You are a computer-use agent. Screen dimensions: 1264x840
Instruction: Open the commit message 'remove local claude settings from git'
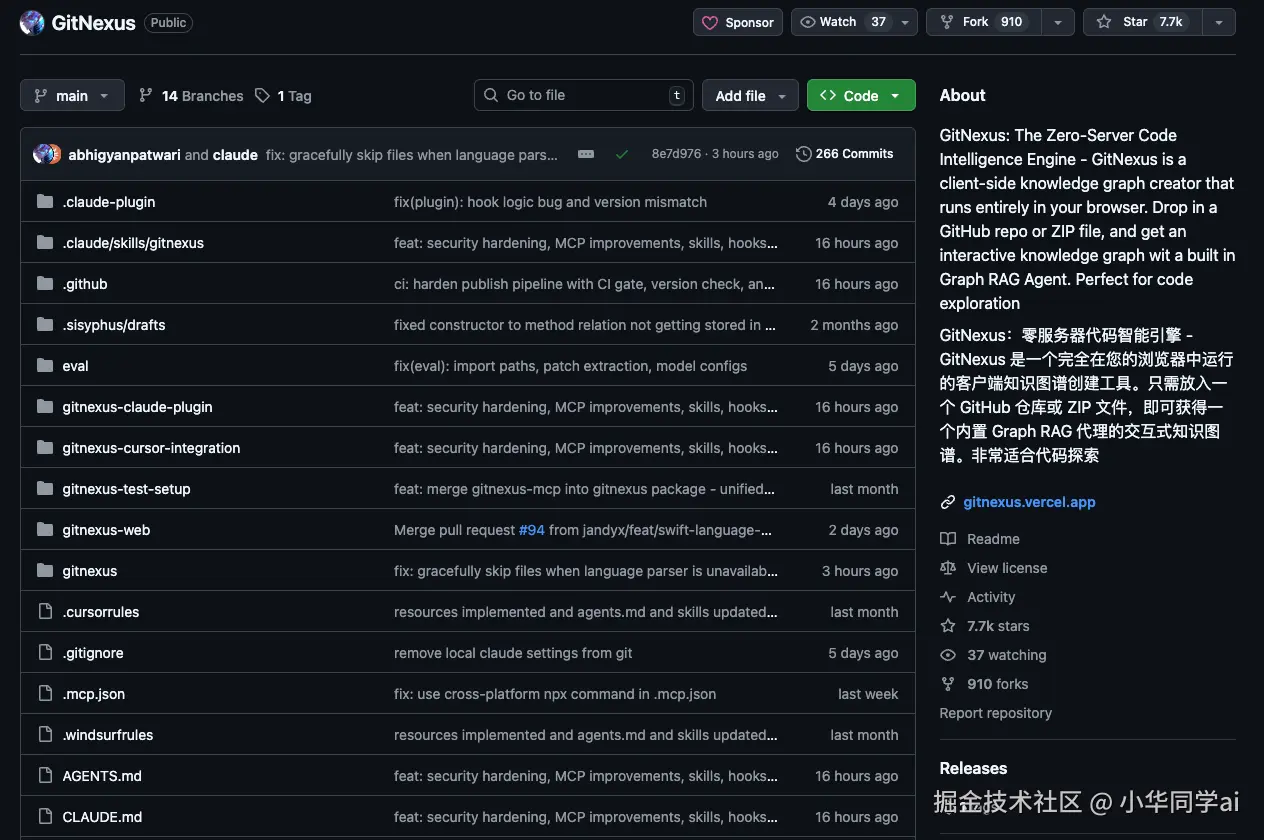click(x=513, y=653)
